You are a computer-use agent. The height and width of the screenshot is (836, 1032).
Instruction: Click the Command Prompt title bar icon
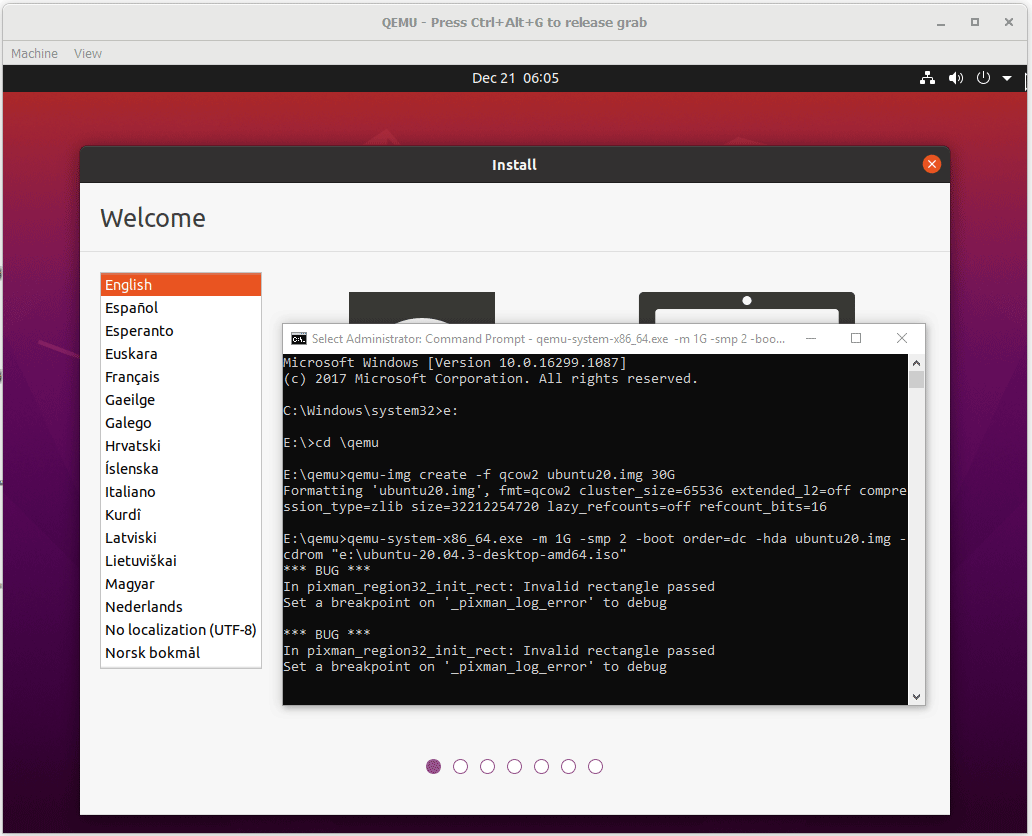[298, 338]
